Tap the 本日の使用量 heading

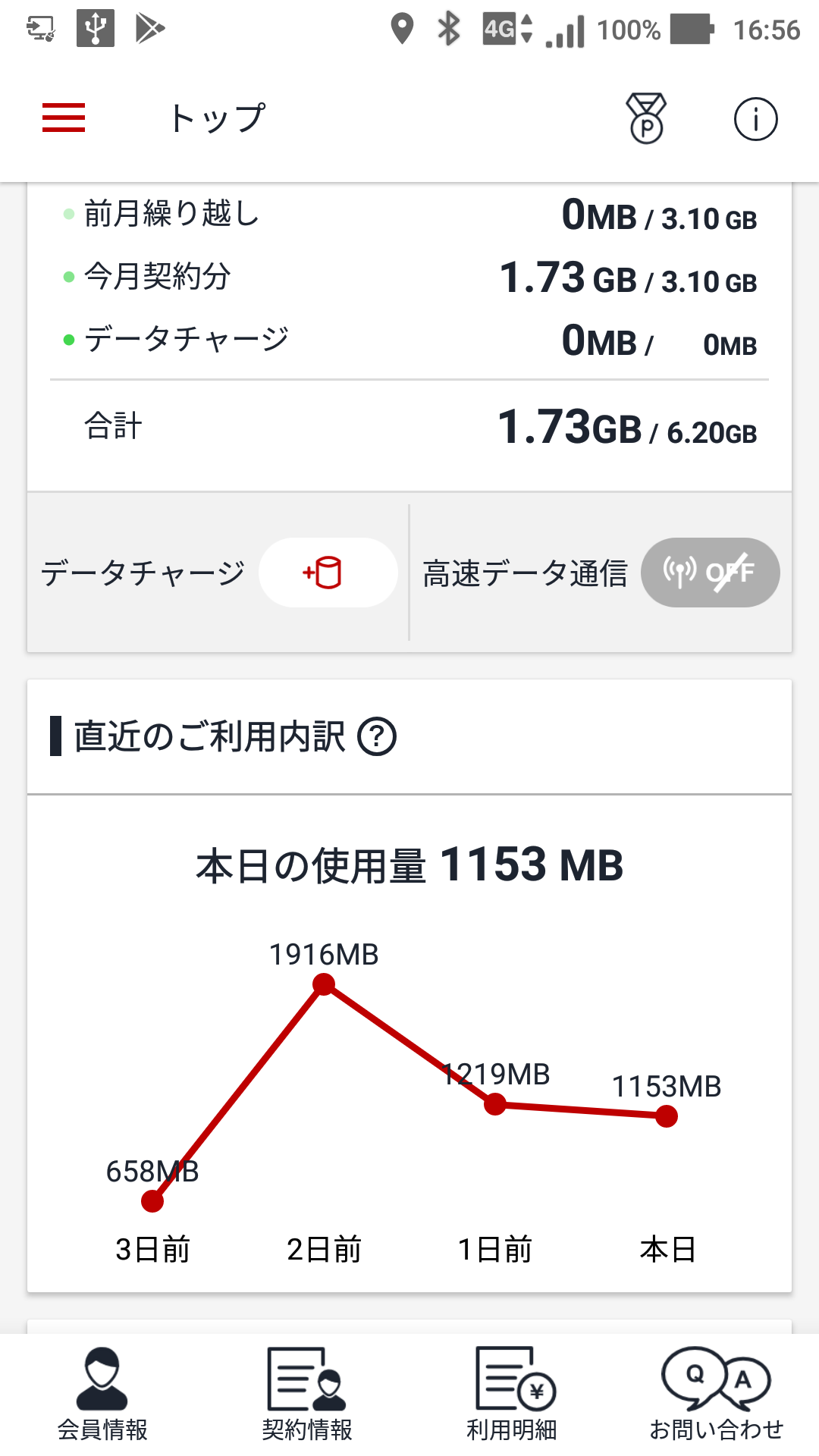tap(409, 865)
